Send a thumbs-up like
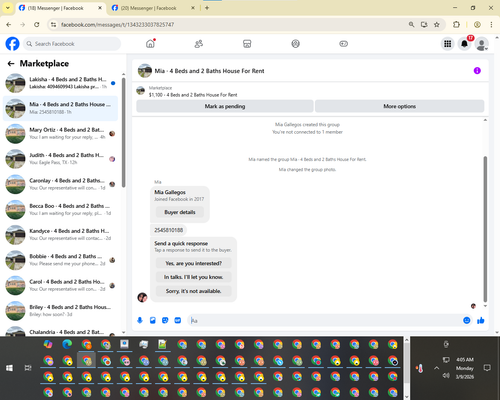 (x=481, y=320)
